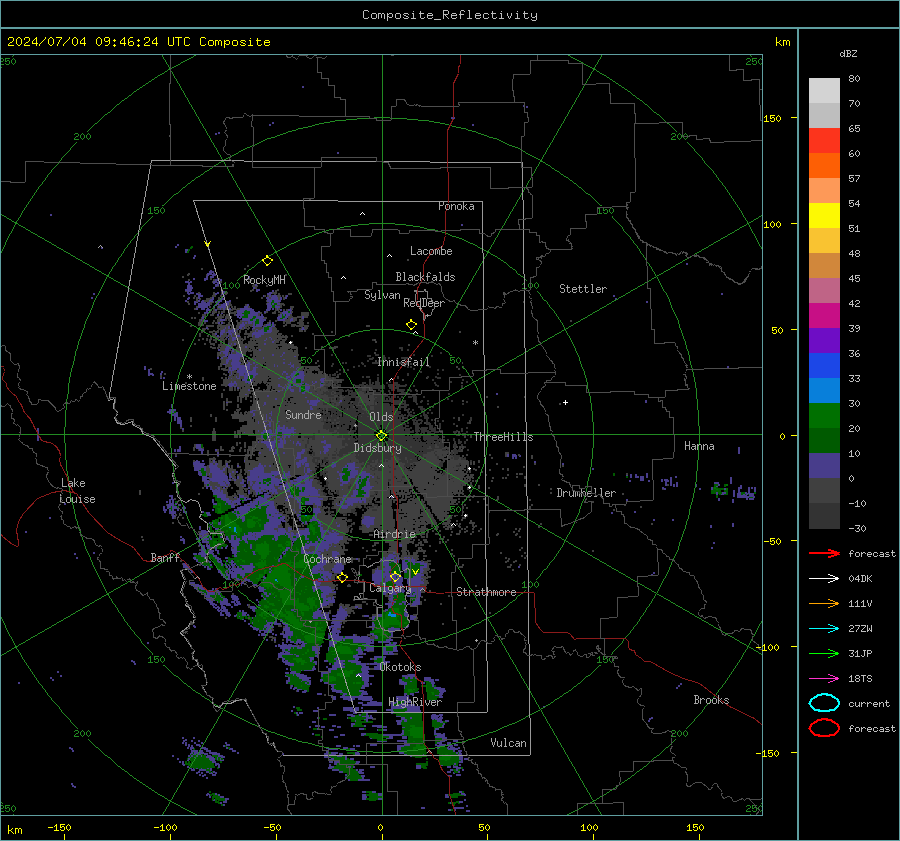The image size is (900, 841).
Task: Click the Stettler town label
Action: [583, 289]
